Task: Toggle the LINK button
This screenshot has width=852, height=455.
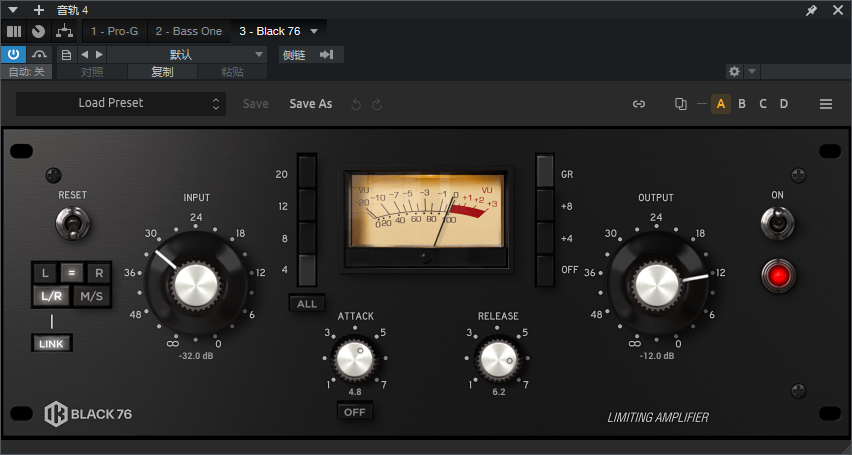Action: click(x=52, y=344)
